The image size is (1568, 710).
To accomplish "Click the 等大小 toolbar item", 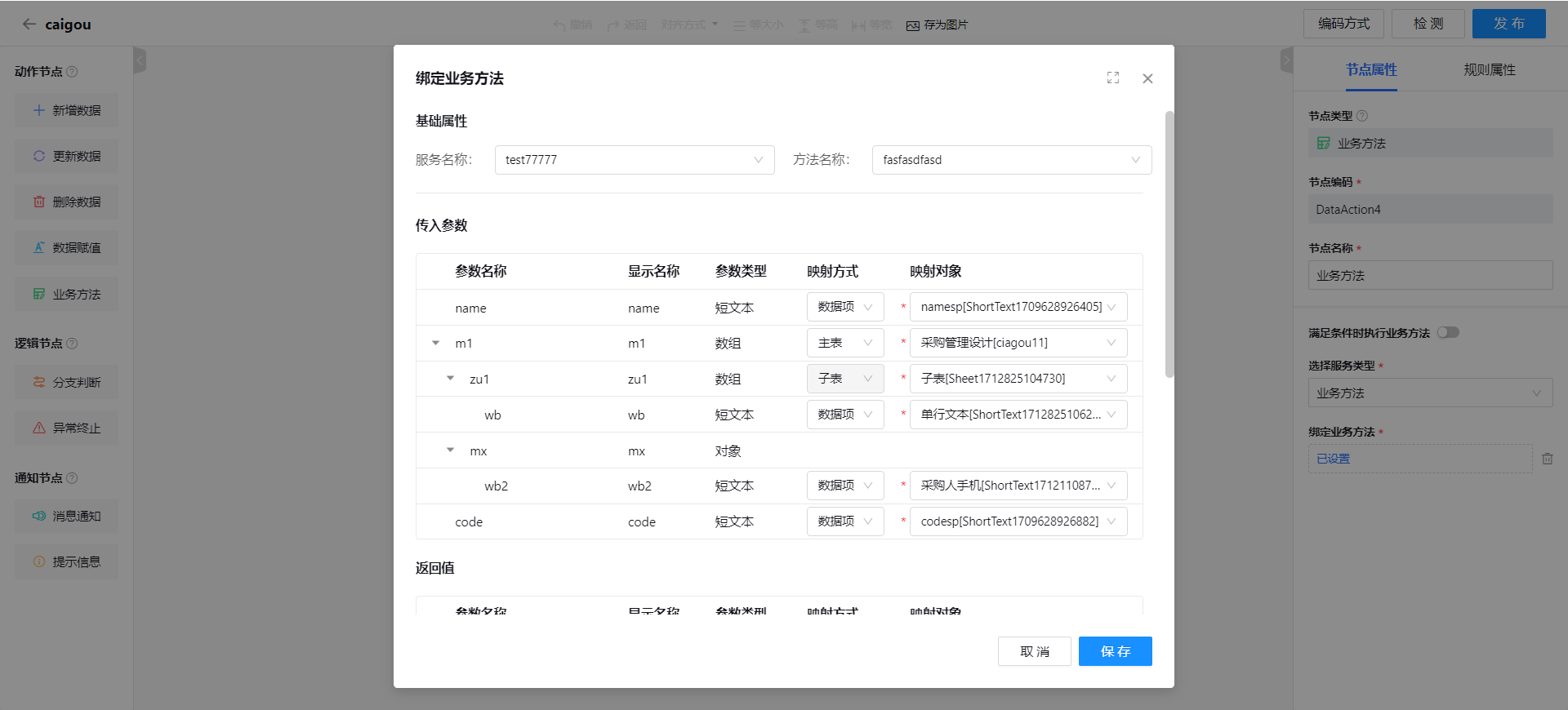I will (x=758, y=25).
